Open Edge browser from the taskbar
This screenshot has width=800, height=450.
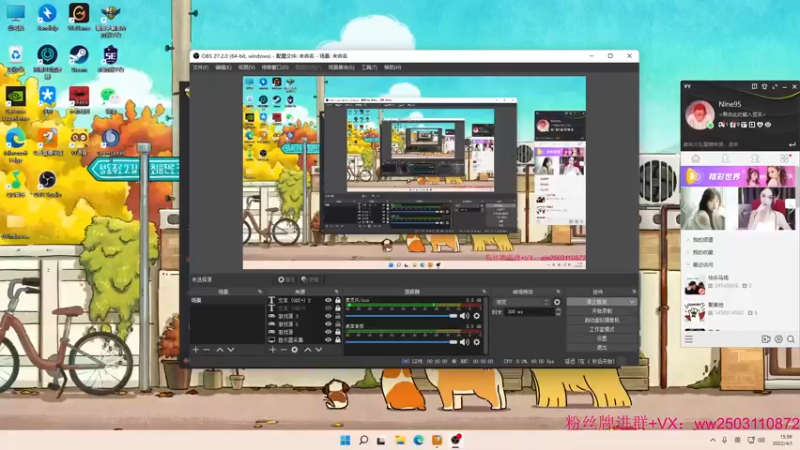[x=418, y=440]
